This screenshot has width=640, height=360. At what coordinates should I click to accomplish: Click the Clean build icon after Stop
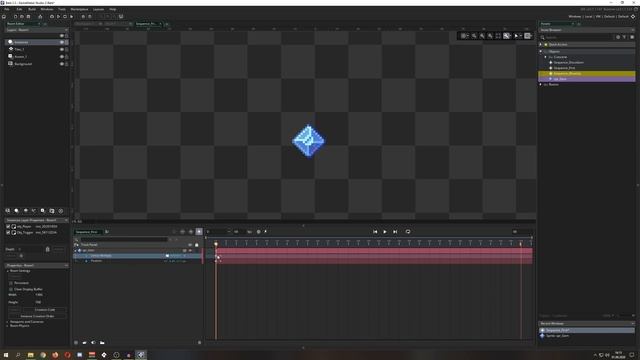coord(71,16)
